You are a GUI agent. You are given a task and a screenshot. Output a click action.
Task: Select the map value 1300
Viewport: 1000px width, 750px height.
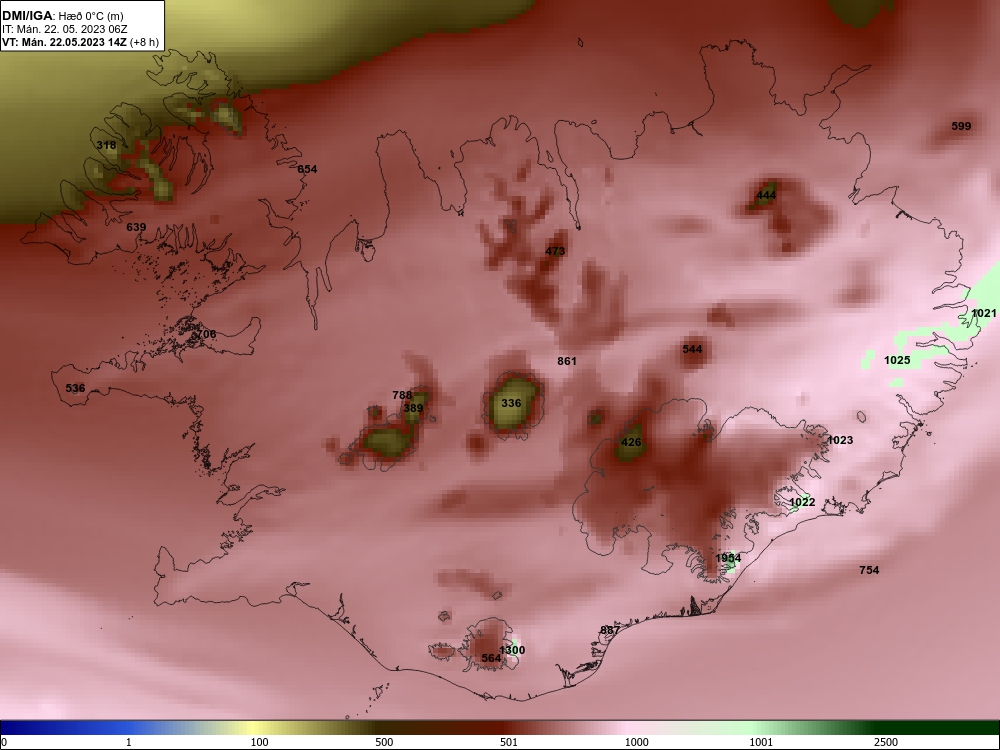pos(512,651)
